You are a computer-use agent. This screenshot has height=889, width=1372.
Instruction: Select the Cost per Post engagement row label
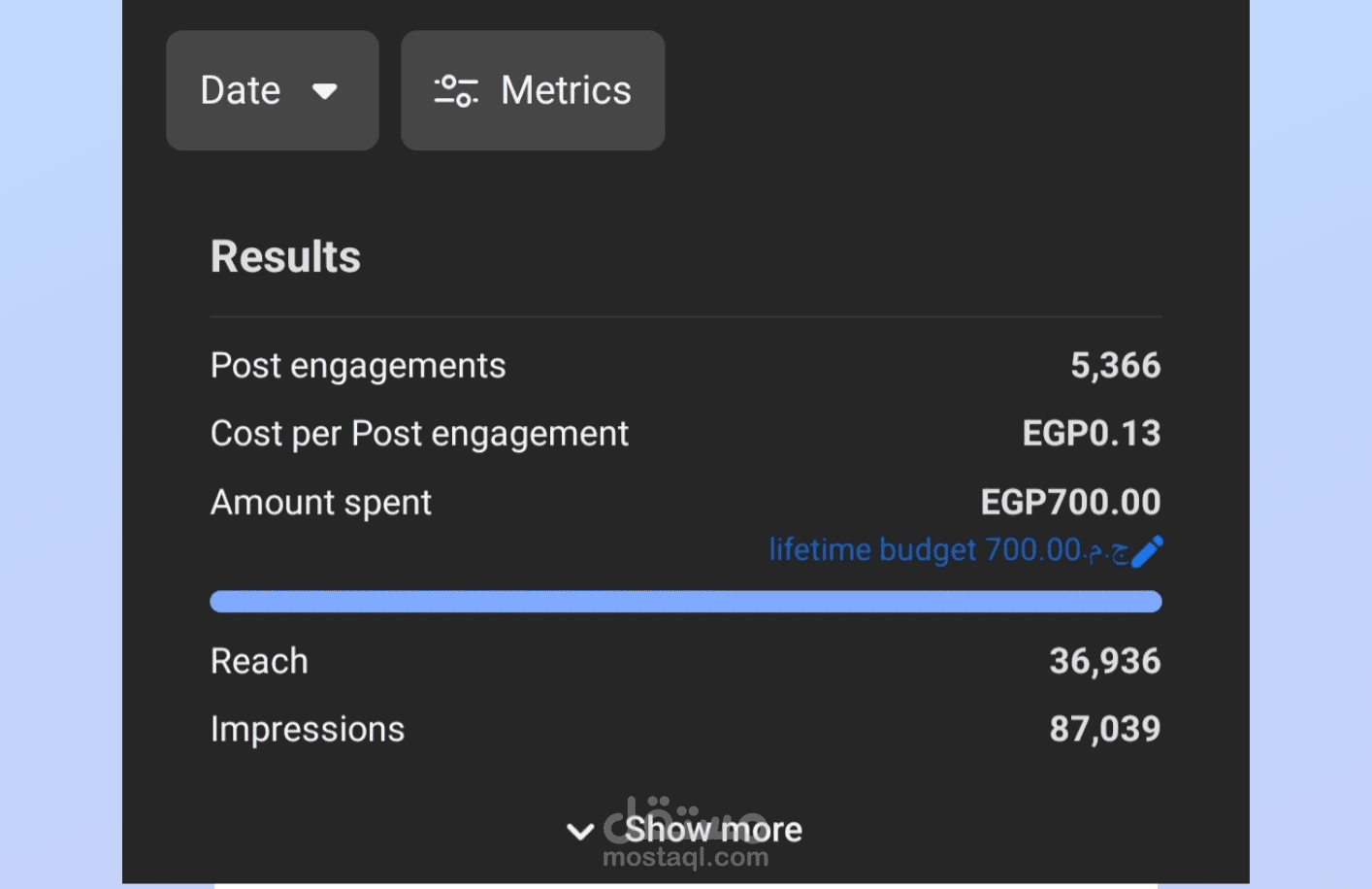(x=419, y=434)
